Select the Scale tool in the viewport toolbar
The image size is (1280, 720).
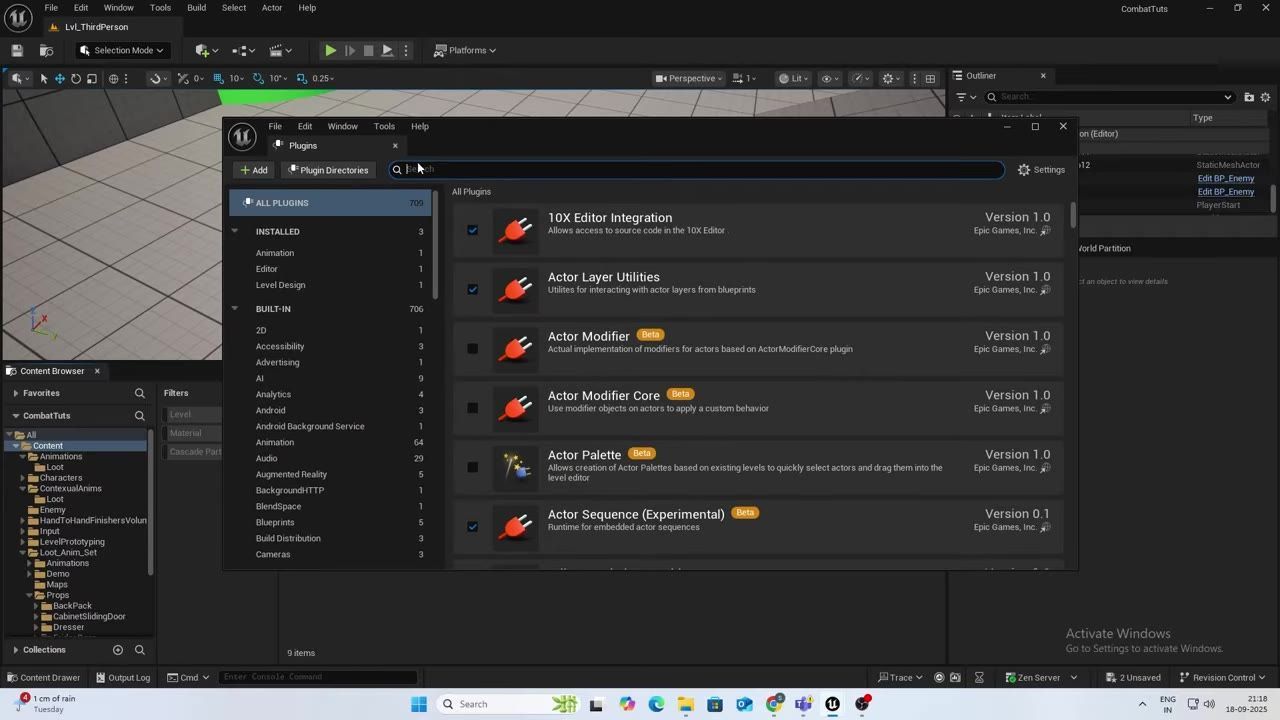point(92,78)
